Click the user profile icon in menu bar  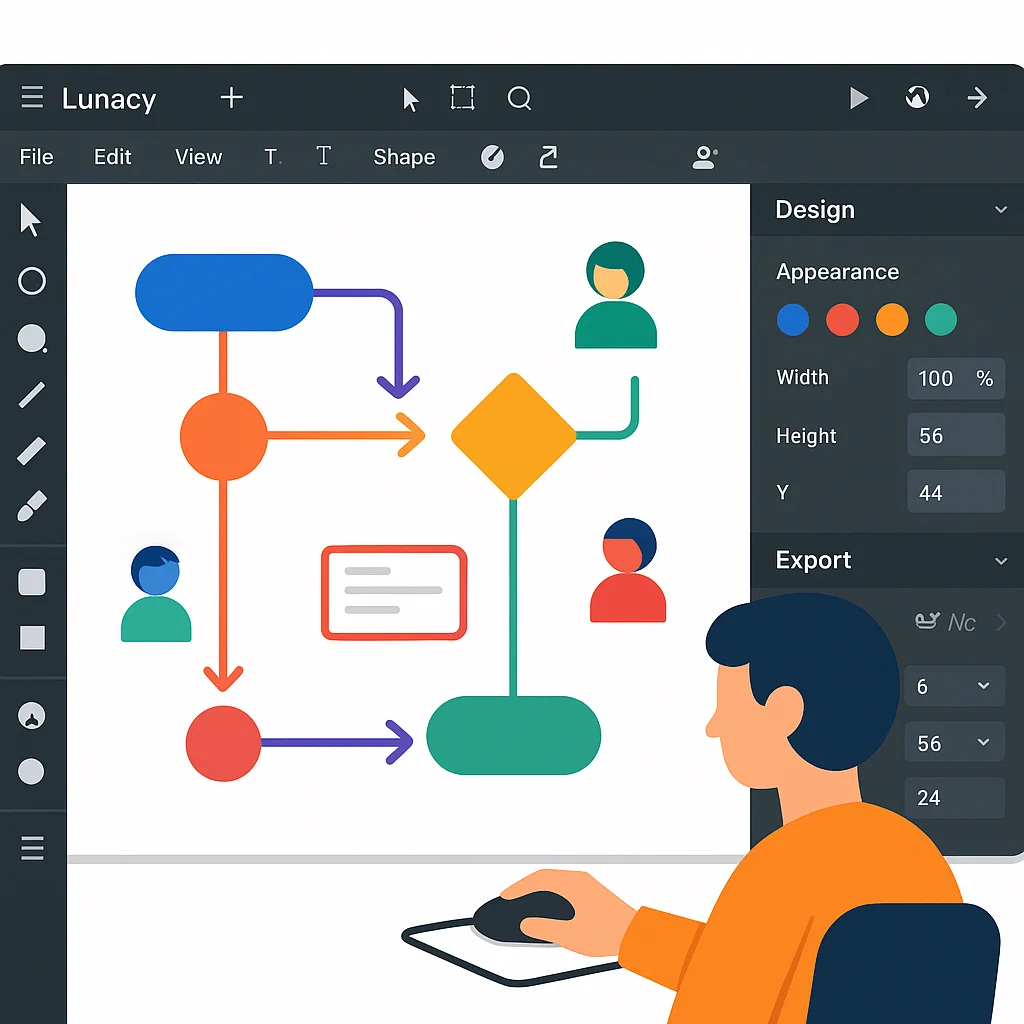click(705, 157)
